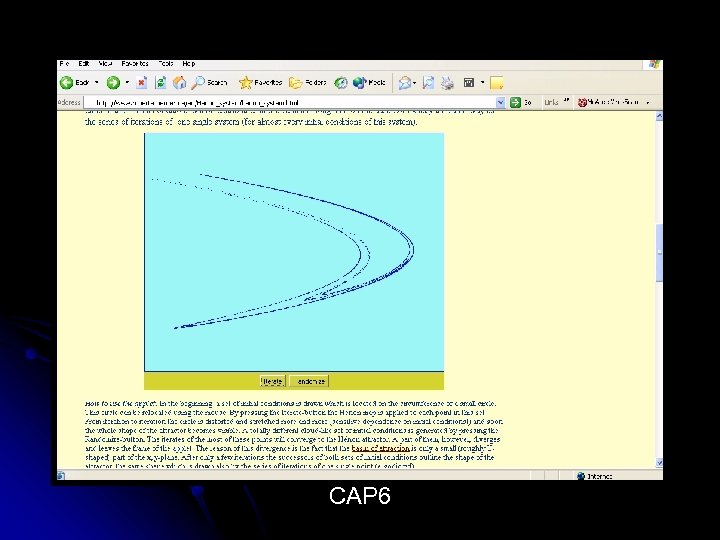Go to the home page via Home icon
The height and width of the screenshot is (540, 720).
(x=179, y=83)
